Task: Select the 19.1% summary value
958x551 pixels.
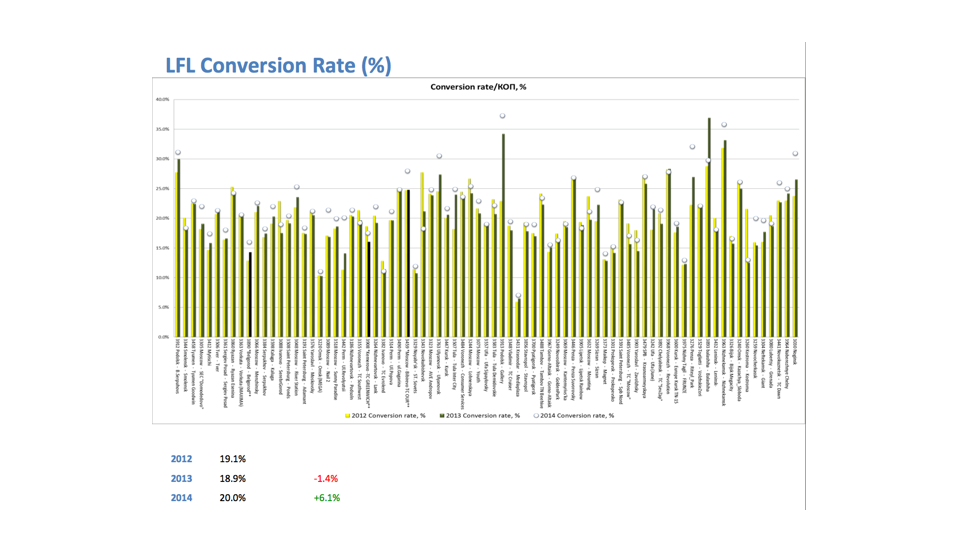Action: pyautogui.click(x=233, y=459)
